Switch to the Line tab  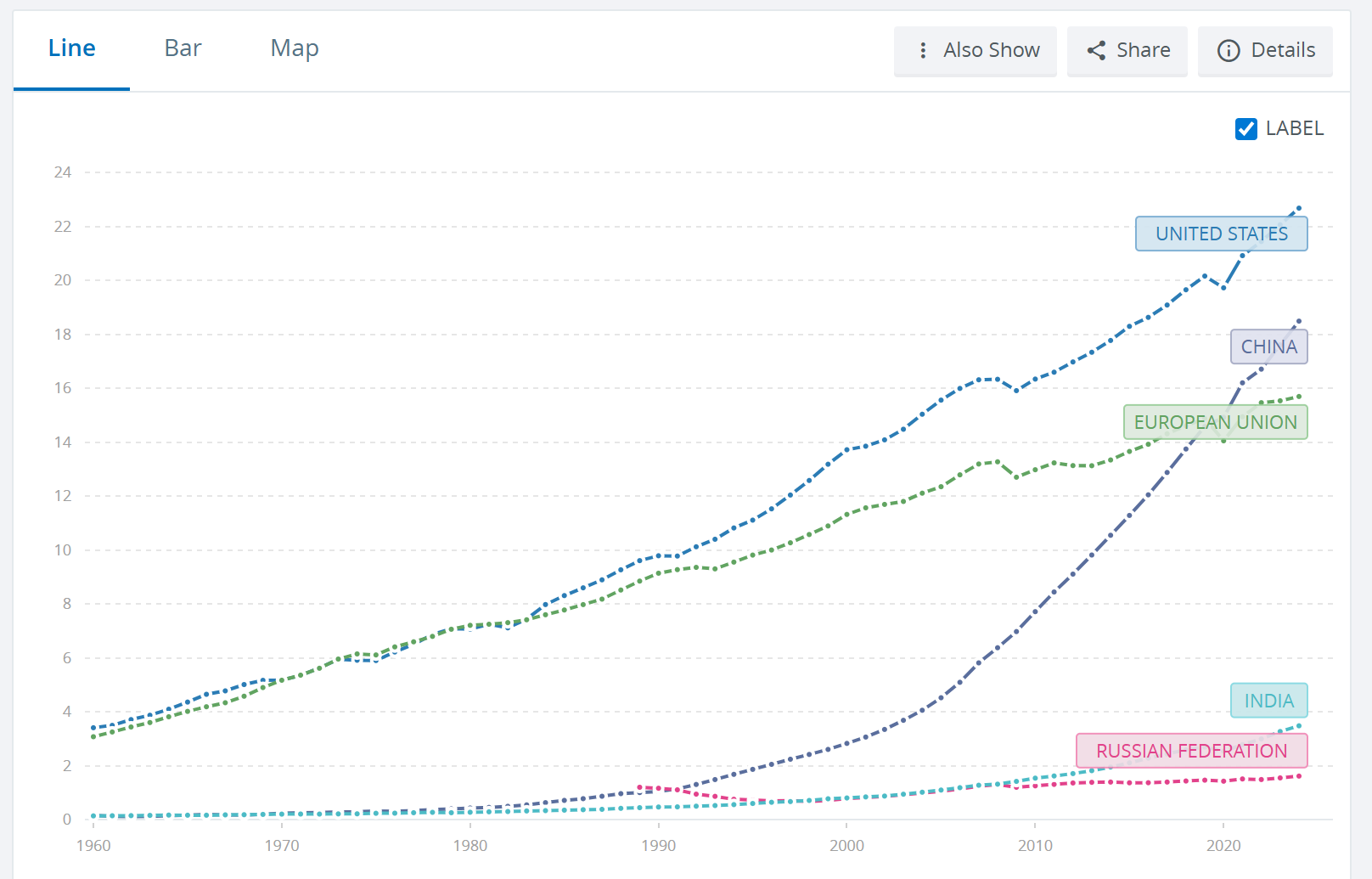tap(71, 48)
